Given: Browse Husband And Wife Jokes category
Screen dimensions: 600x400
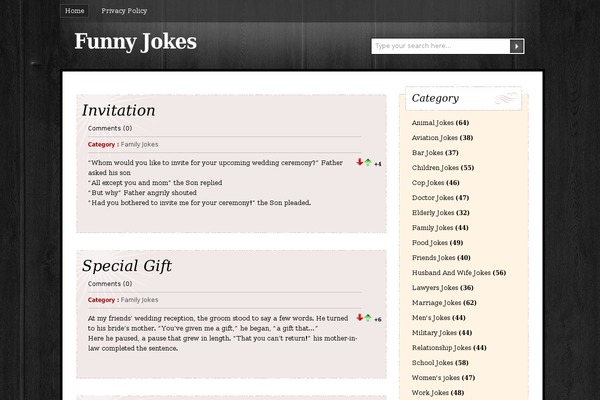Looking at the screenshot, I should pos(451,273).
